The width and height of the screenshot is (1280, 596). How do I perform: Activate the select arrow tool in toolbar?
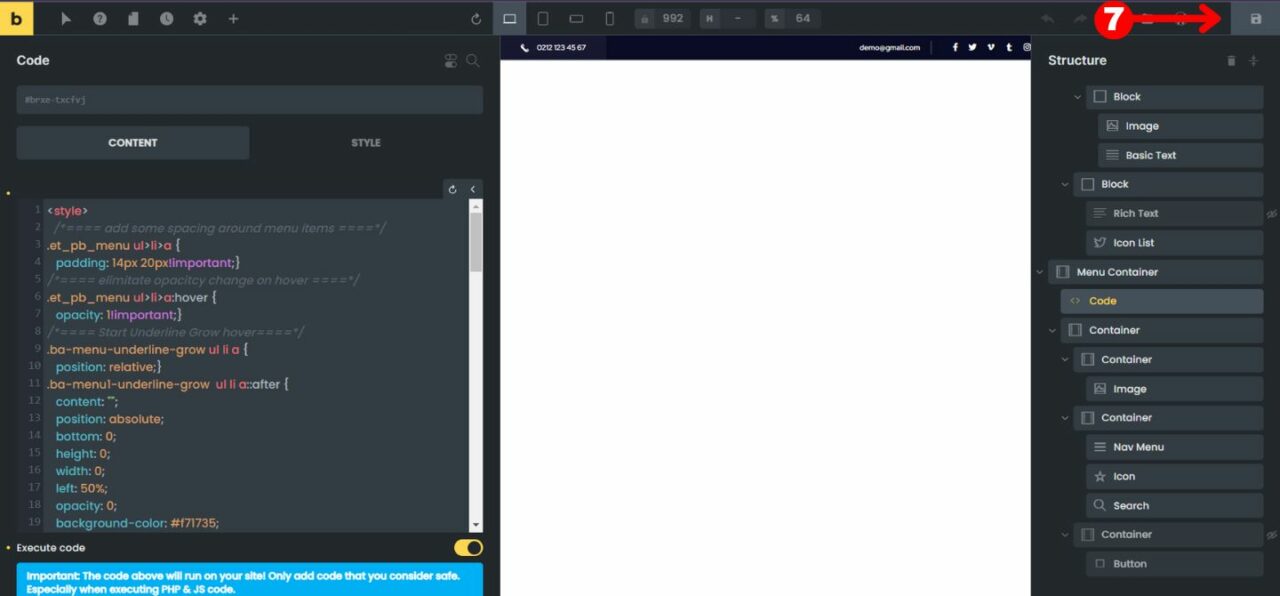click(x=66, y=18)
